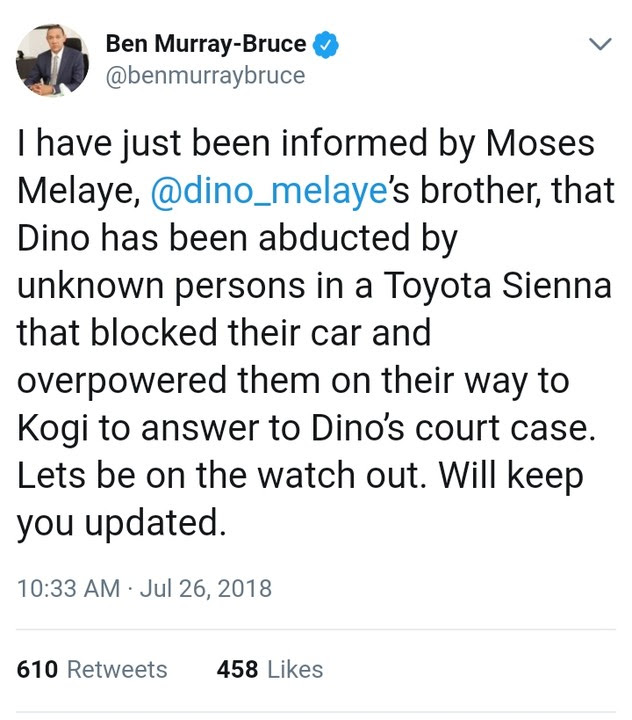Click the blue verified badge icon
632x720 pixels.
(x=326, y=44)
